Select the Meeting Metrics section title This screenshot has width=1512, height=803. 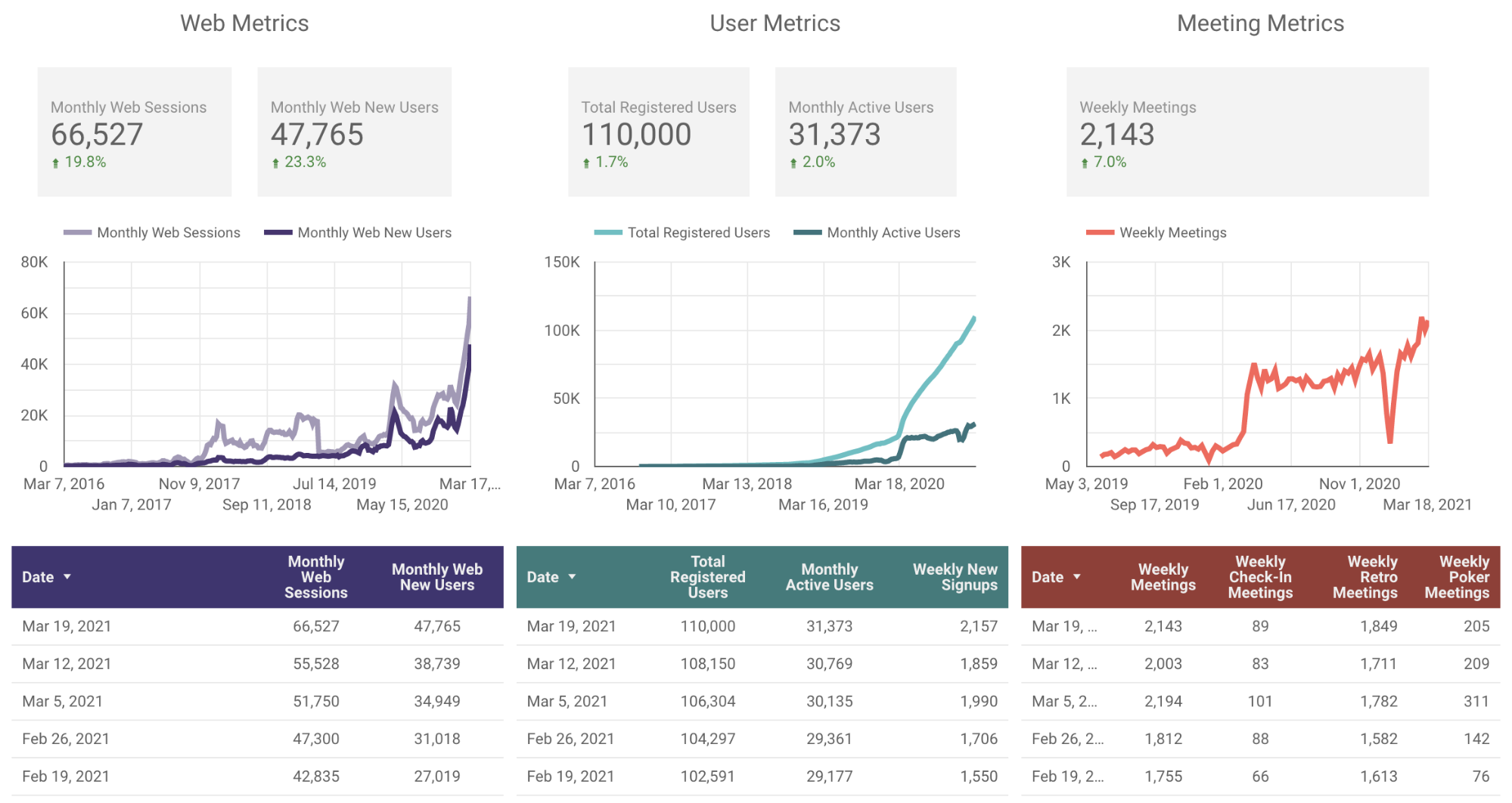(1259, 23)
